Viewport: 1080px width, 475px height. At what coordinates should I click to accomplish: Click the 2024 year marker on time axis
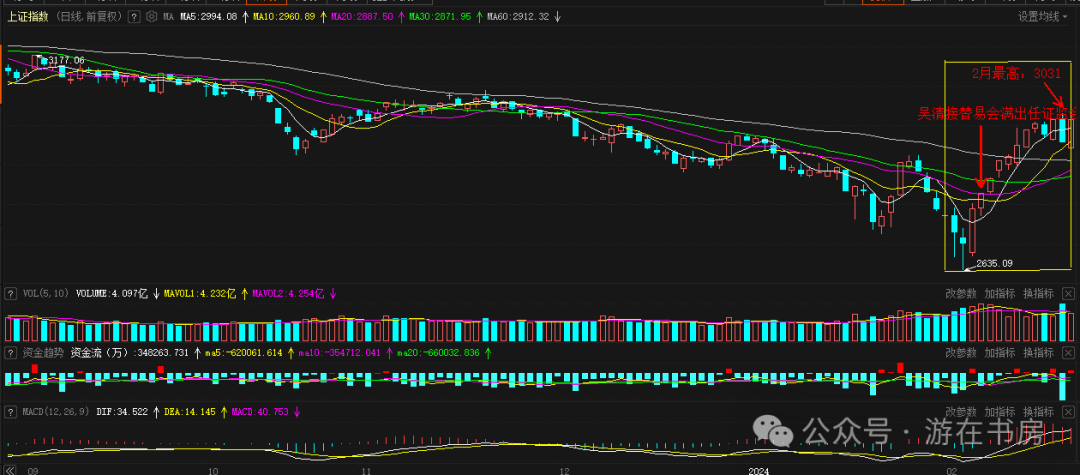click(x=758, y=470)
